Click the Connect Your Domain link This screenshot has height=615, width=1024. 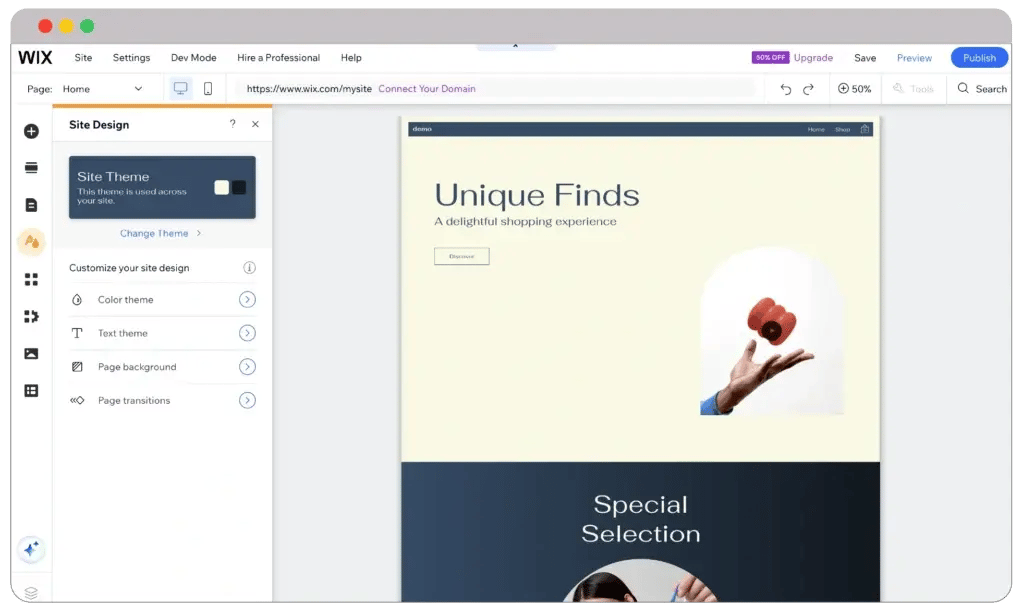(x=427, y=89)
